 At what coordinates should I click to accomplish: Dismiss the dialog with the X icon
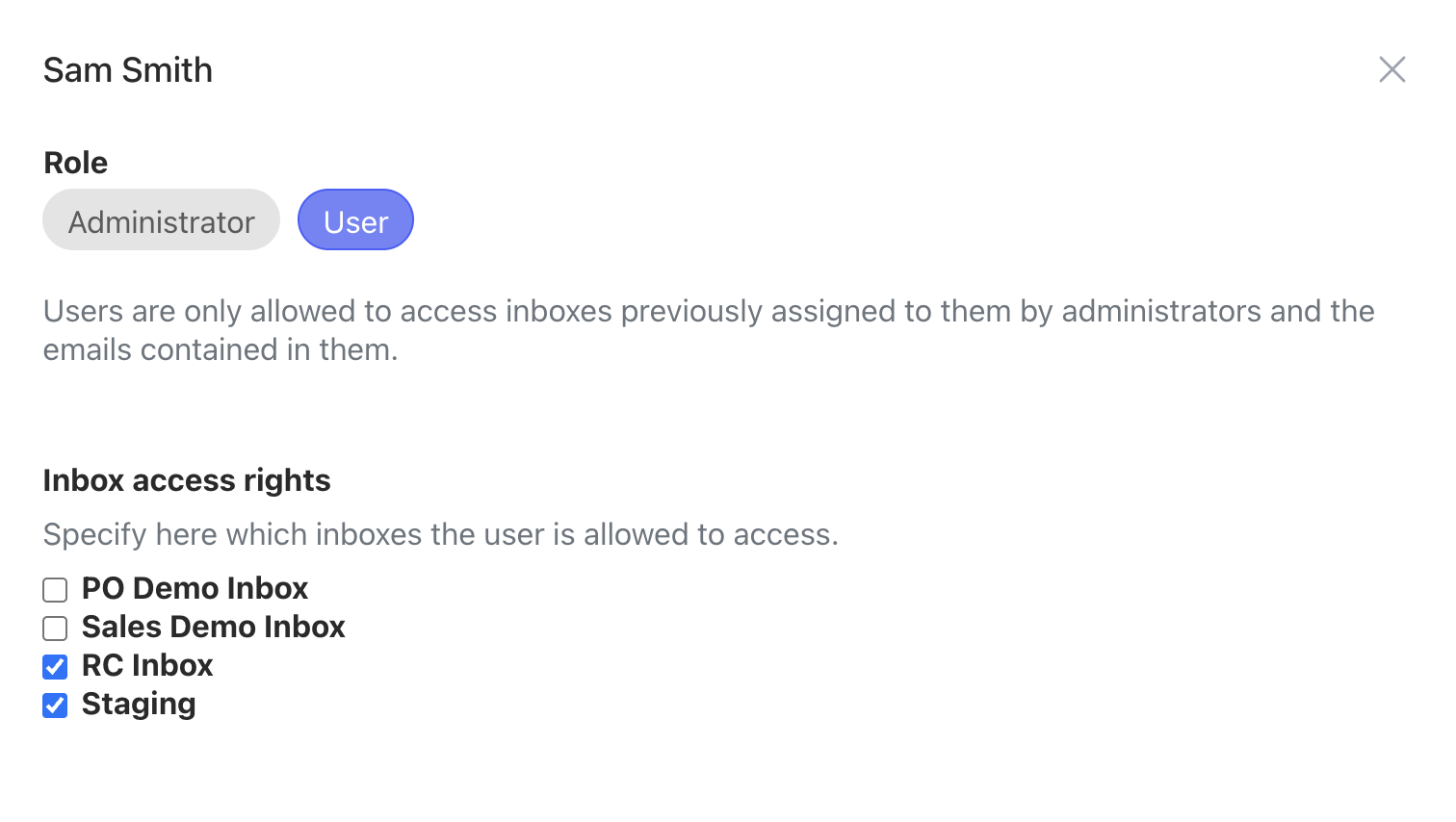tap(1392, 69)
